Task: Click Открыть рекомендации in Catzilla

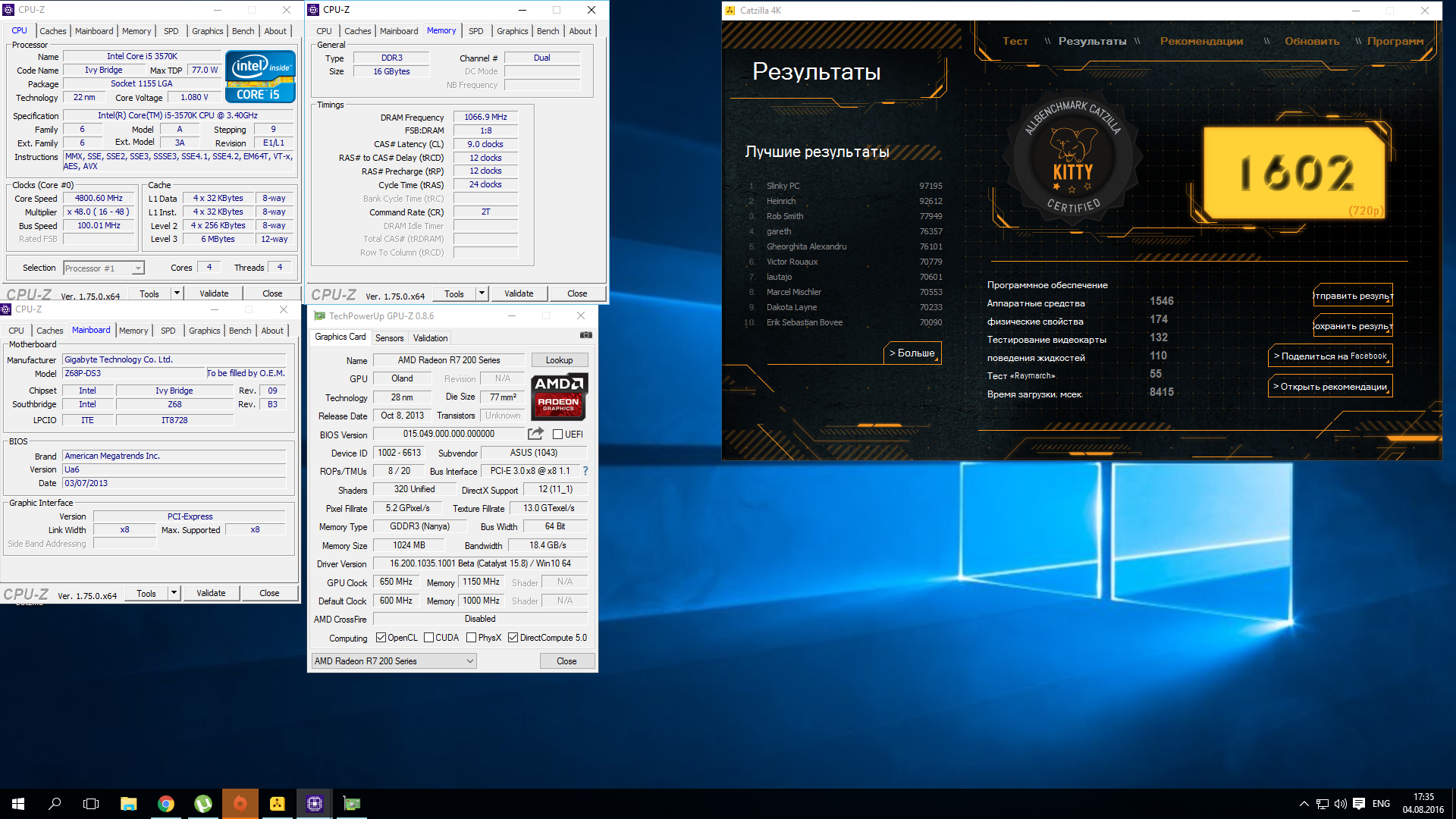Action: click(1330, 387)
